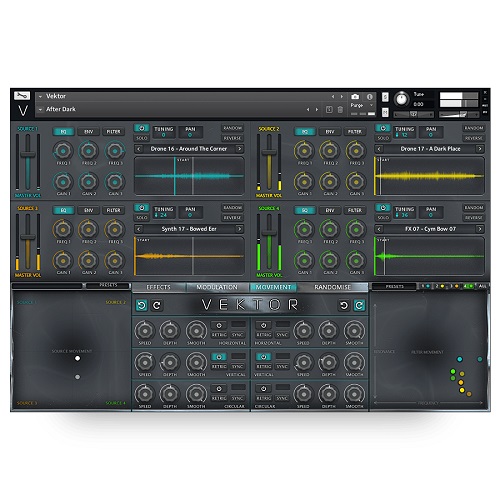This screenshot has width=500, height=500.
Task: Click the highlighted counter-clockwise loop icon left of VEKTOR
Action: click(x=142, y=305)
